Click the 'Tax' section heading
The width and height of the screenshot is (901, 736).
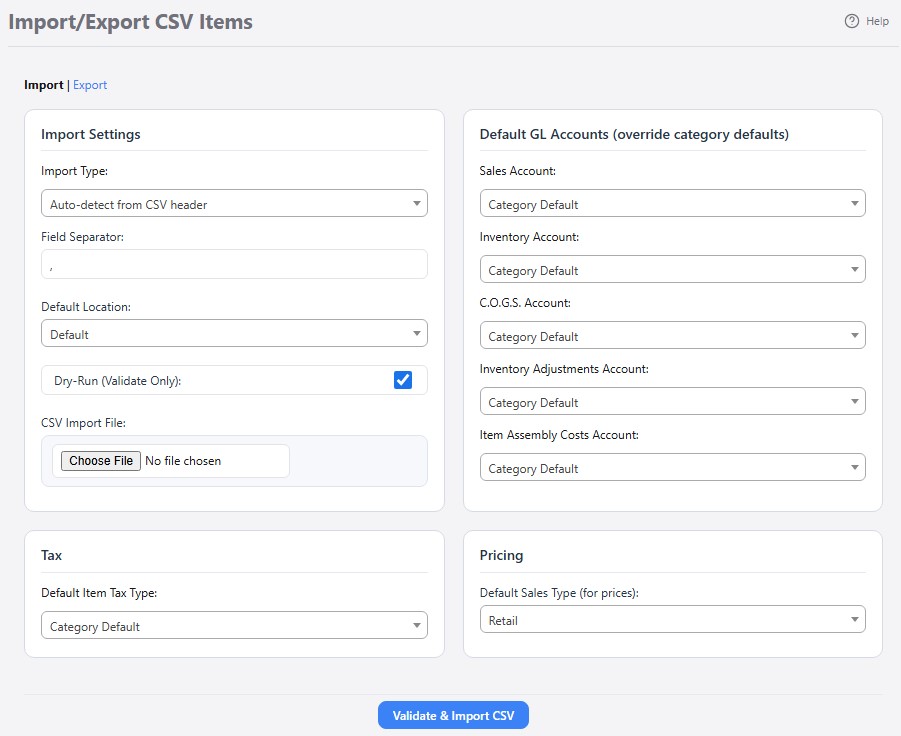(x=51, y=556)
